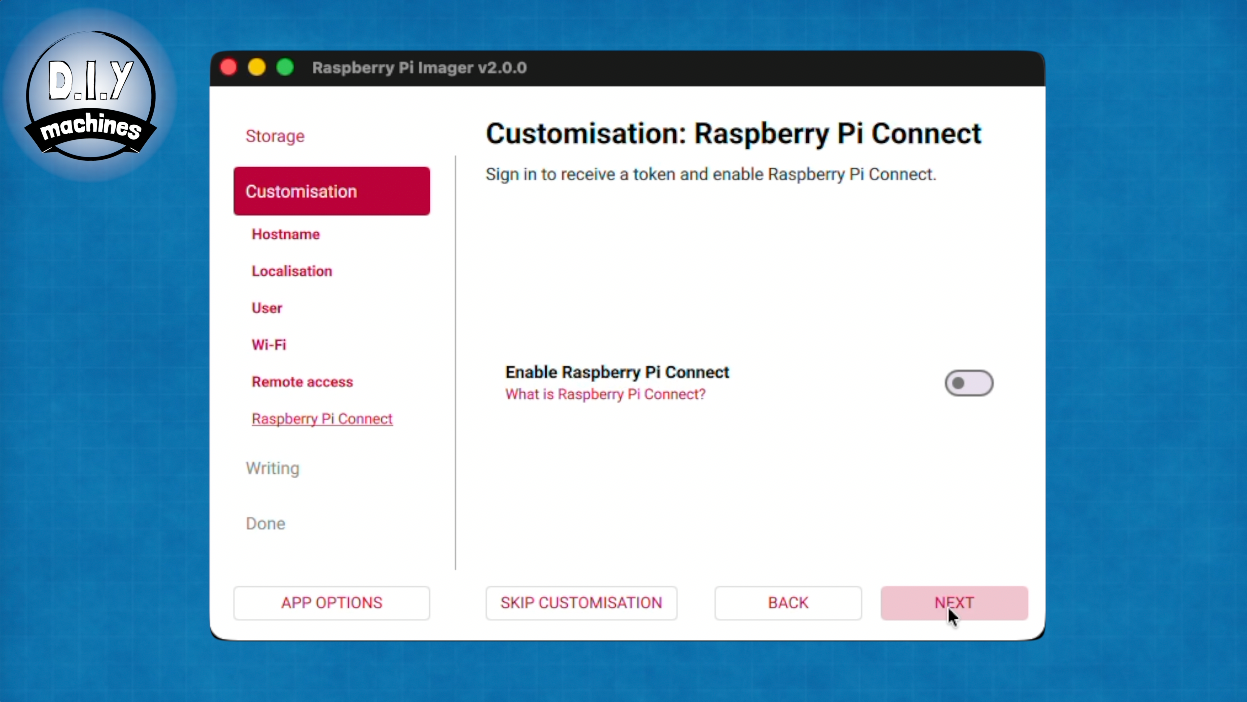The height and width of the screenshot is (702, 1247).
Task: Click the NEXT button
Action: [954, 603]
